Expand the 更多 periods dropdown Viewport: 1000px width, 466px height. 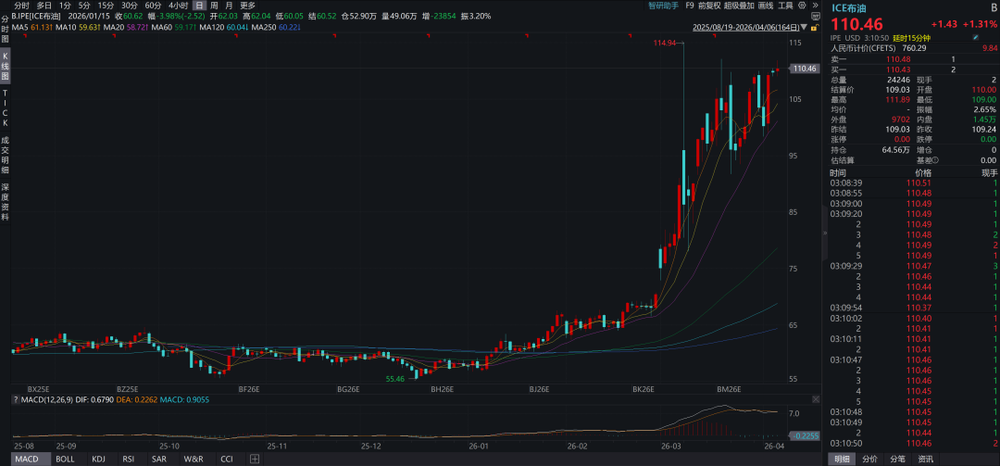coord(247,5)
